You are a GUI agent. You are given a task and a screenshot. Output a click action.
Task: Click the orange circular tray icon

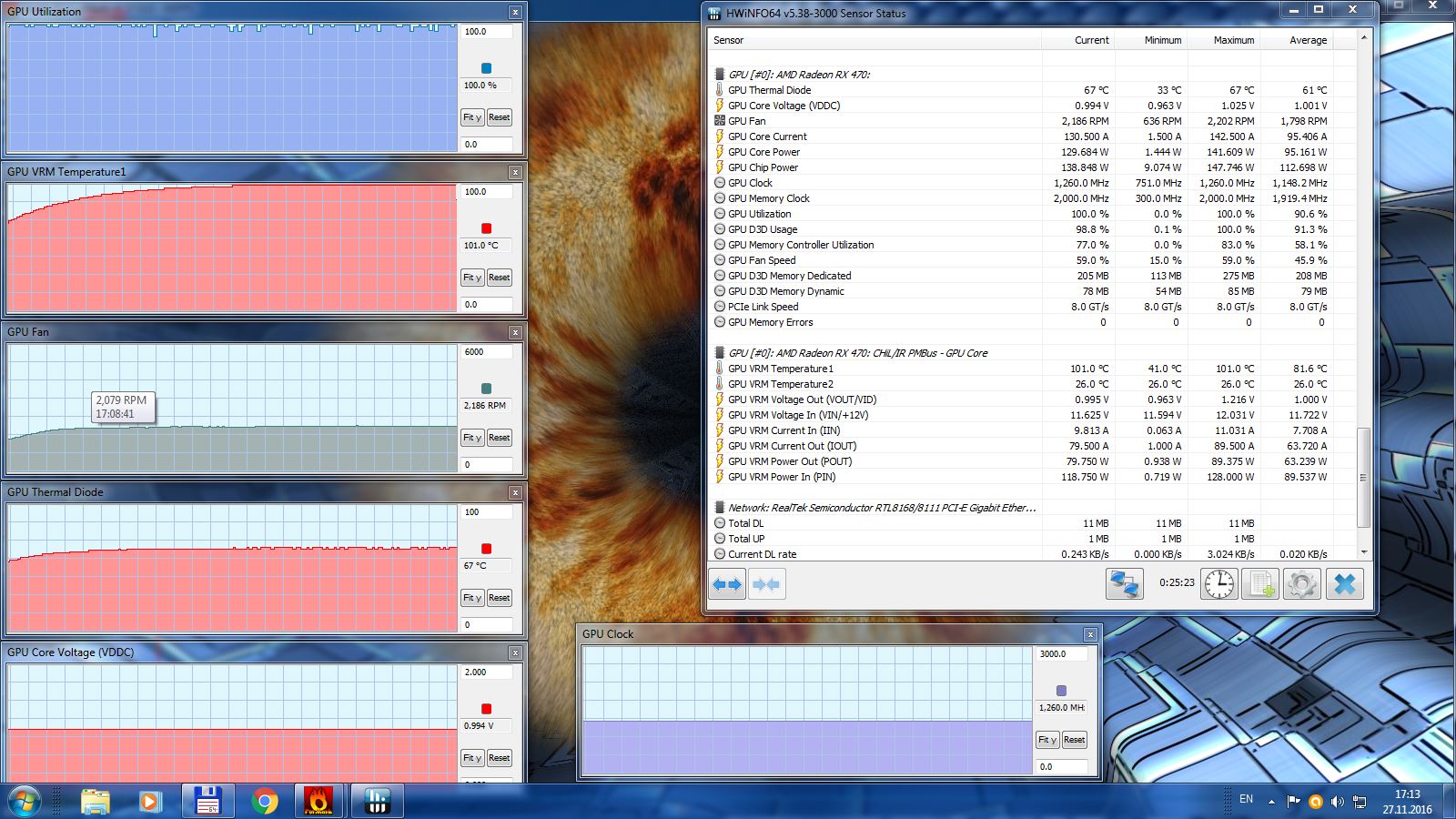(1315, 802)
